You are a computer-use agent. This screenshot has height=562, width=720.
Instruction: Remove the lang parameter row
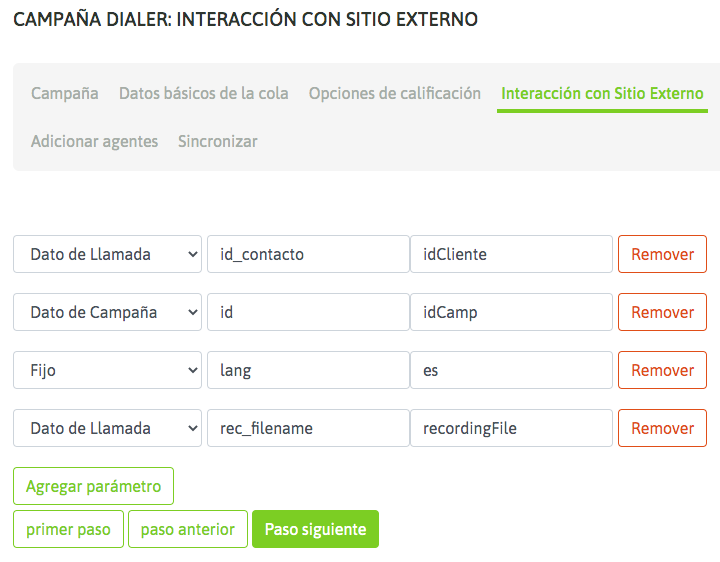(x=662, y=370)
